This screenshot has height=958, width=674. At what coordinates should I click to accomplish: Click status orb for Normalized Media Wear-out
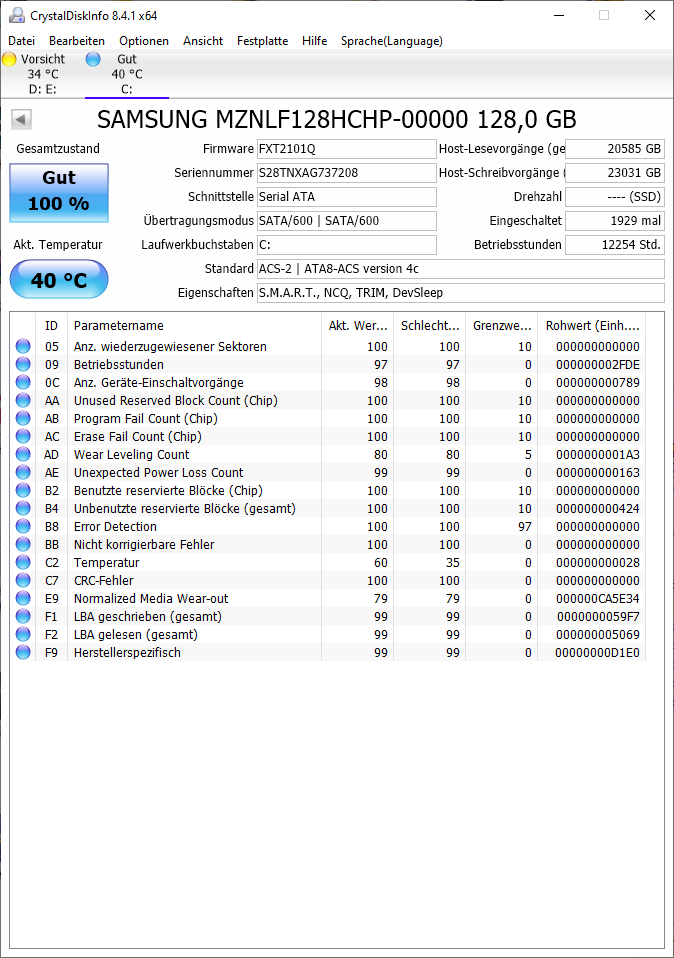coord(23,599)
